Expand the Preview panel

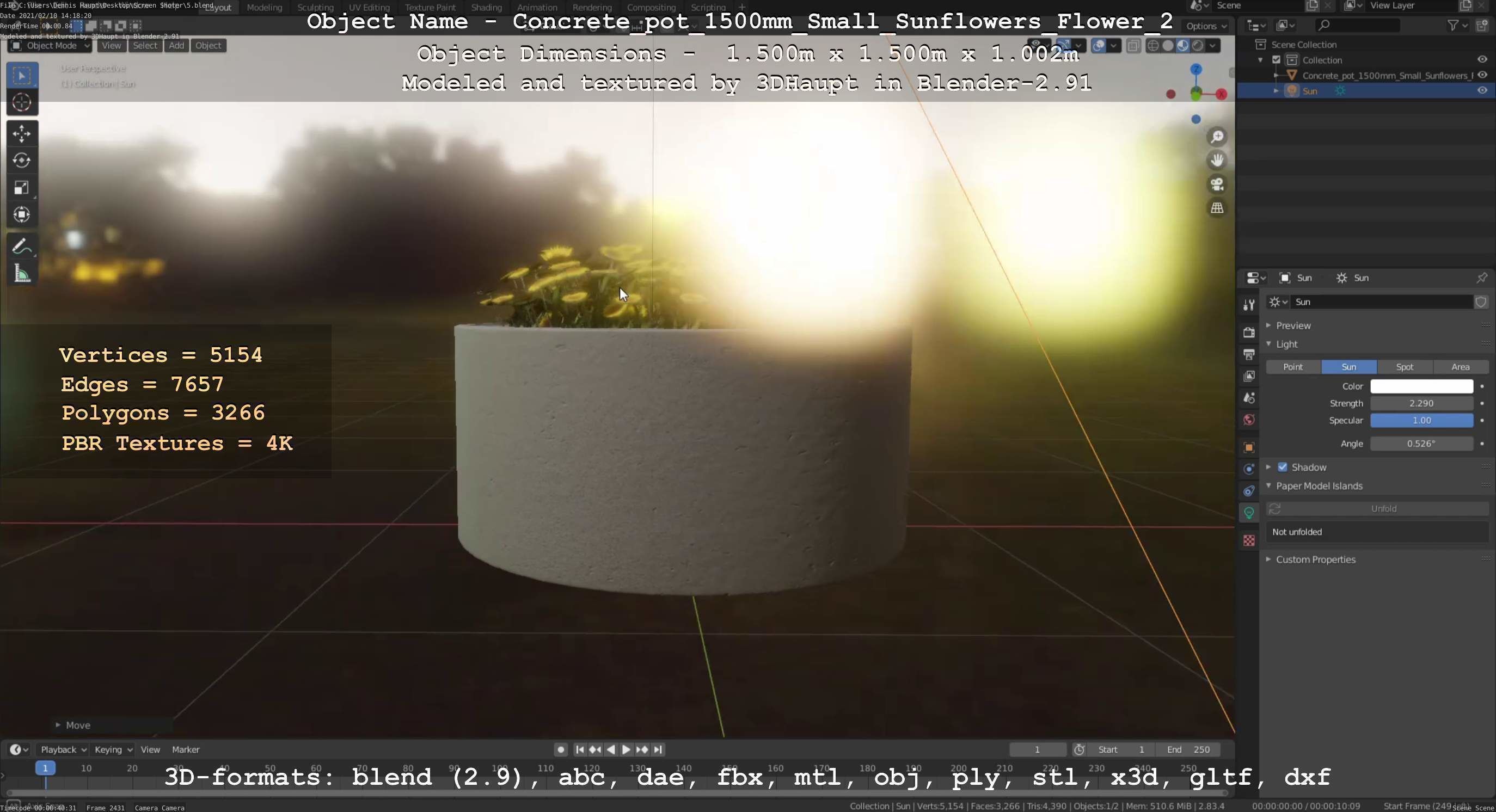pyautogui.click(x=1293, y=325)
